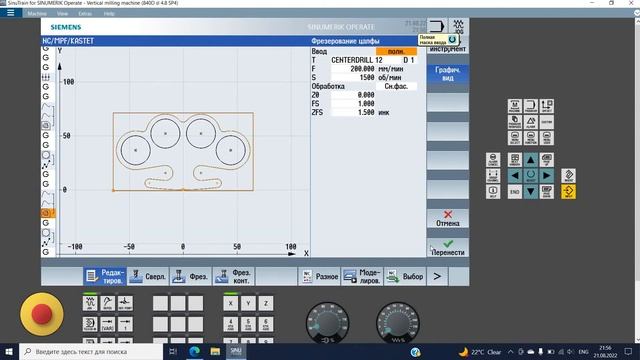Click the [VAR] increment key

pyautogui.click(x=107, y=324)
